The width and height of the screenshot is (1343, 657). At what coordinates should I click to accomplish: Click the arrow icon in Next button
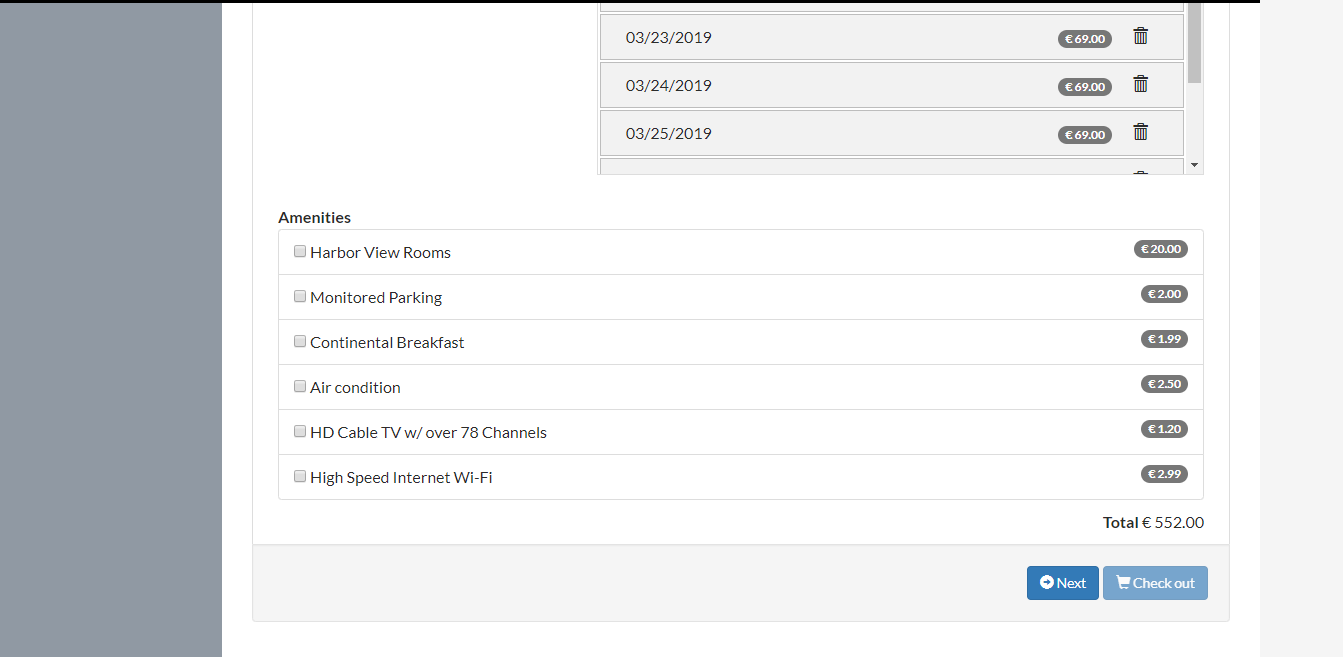point(1047,582)
